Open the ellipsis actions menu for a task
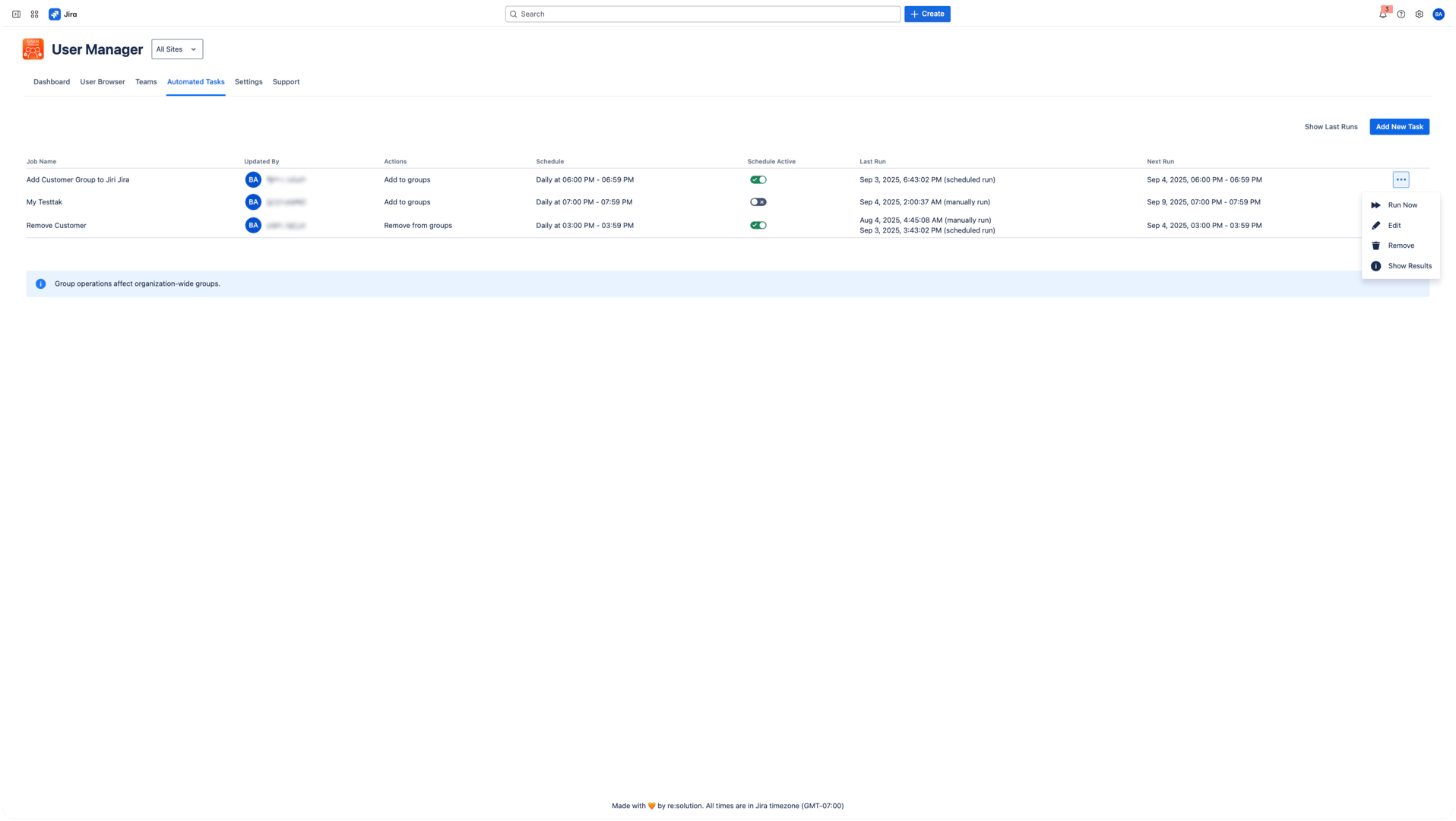The width and height of the screenshot is (1456, 821). [1401, 179]
